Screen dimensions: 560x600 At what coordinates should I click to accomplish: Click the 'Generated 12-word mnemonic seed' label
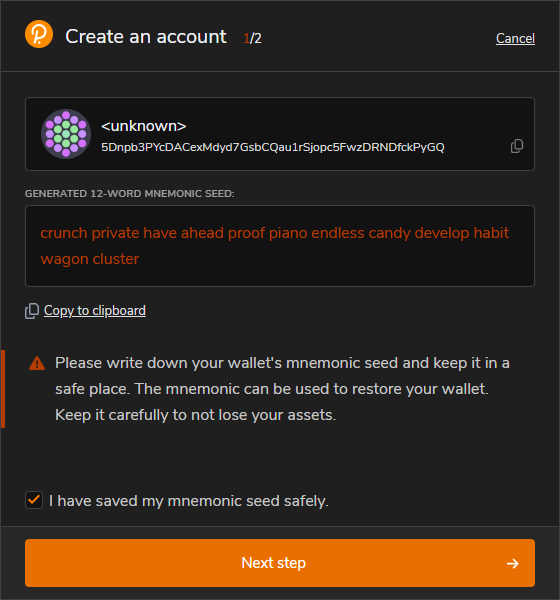(x=130, y=194)
